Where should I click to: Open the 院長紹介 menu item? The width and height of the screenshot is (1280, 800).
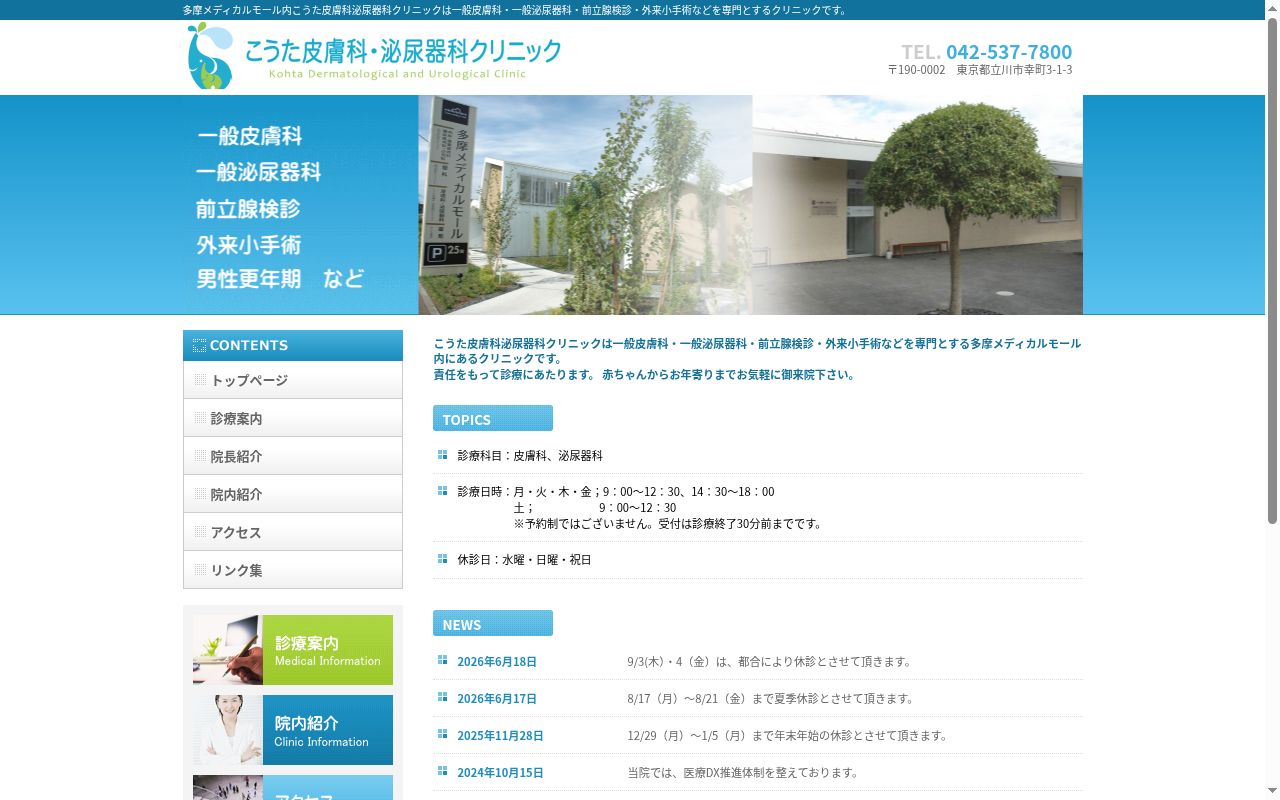(293, 456)
